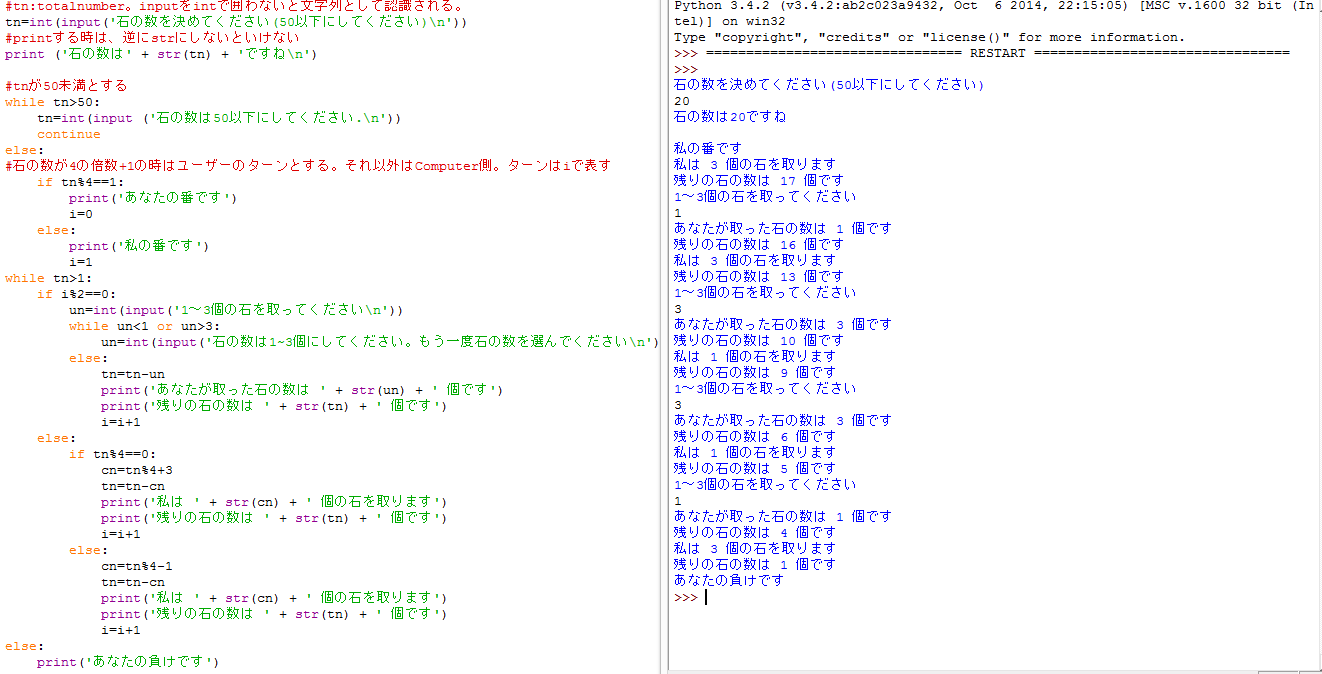Click the entered value 20 in the shell
This screenshot has width=1322, height=674.
(682, 101)
